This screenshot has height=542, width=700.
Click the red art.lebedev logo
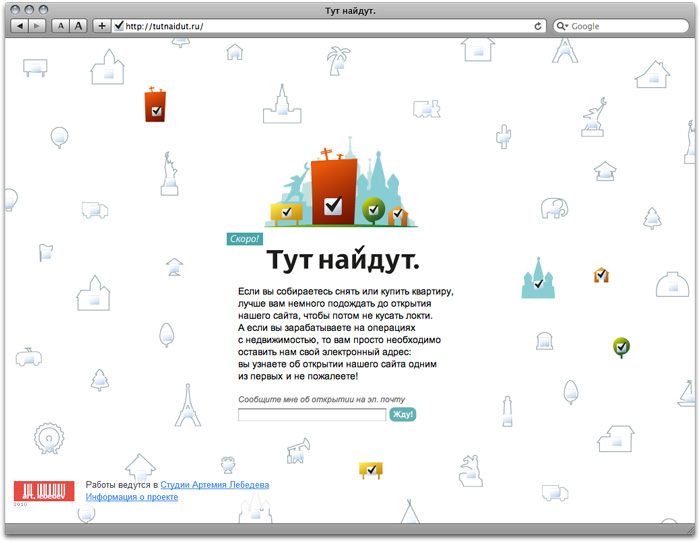pos(44,491)
